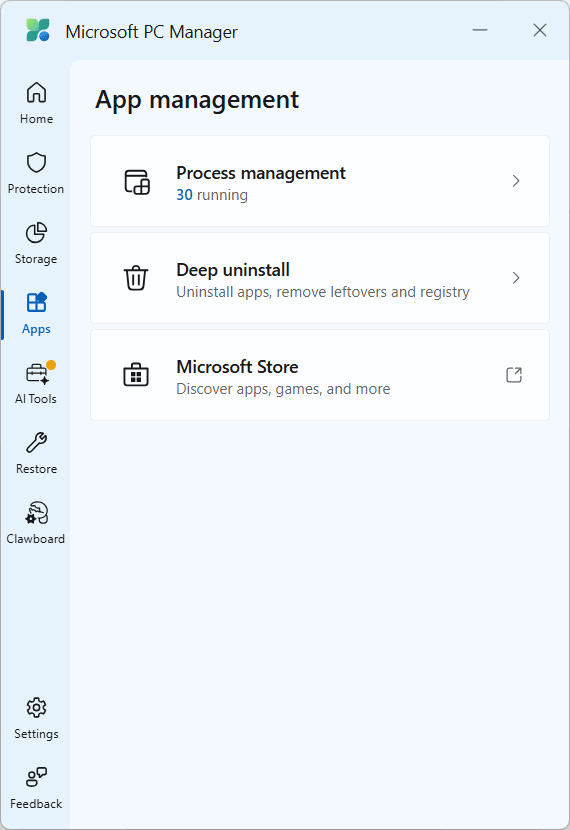Viewport: 570px width, 830px height.
Task: Click the '30 running' text
Action: click(212, 195)
